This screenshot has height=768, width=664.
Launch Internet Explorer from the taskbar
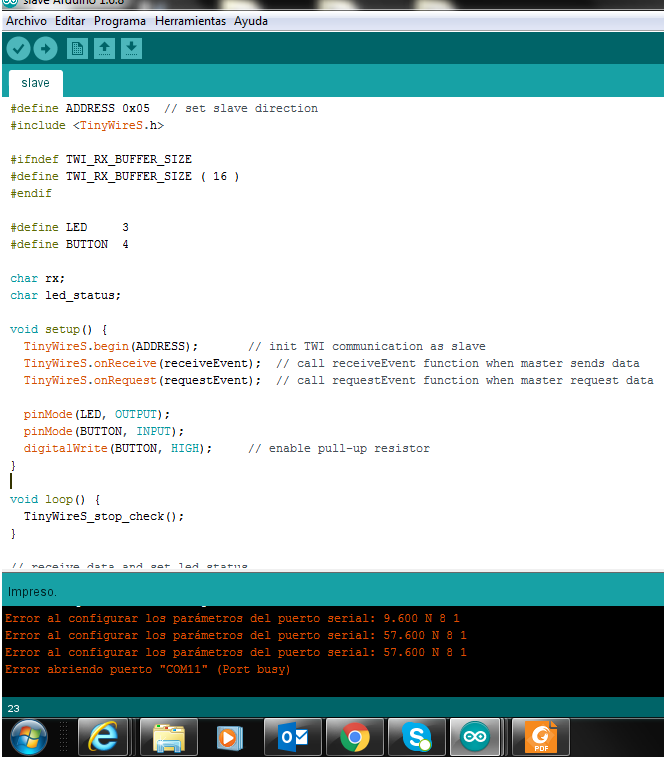coord(103,738)
